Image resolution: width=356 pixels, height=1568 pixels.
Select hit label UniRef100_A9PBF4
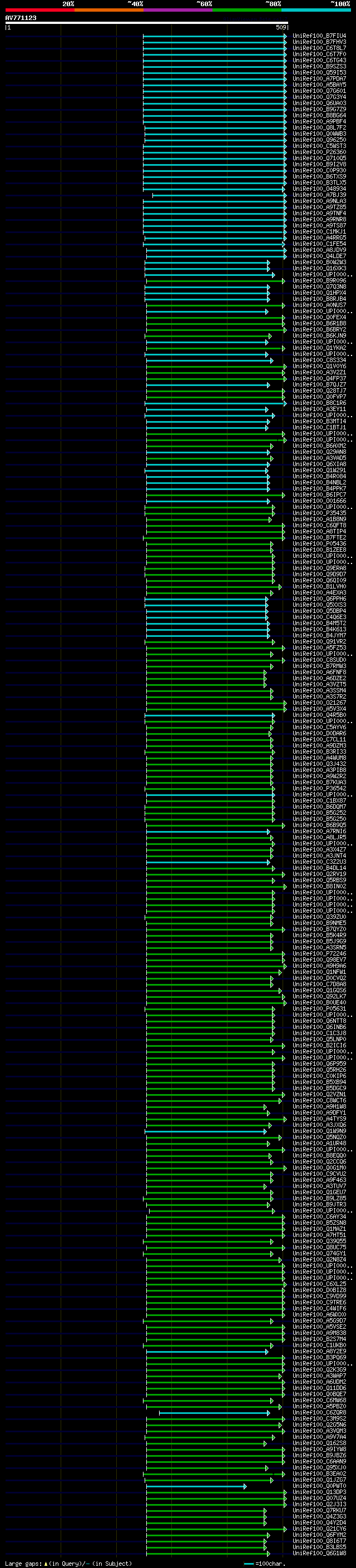point(319,121)
